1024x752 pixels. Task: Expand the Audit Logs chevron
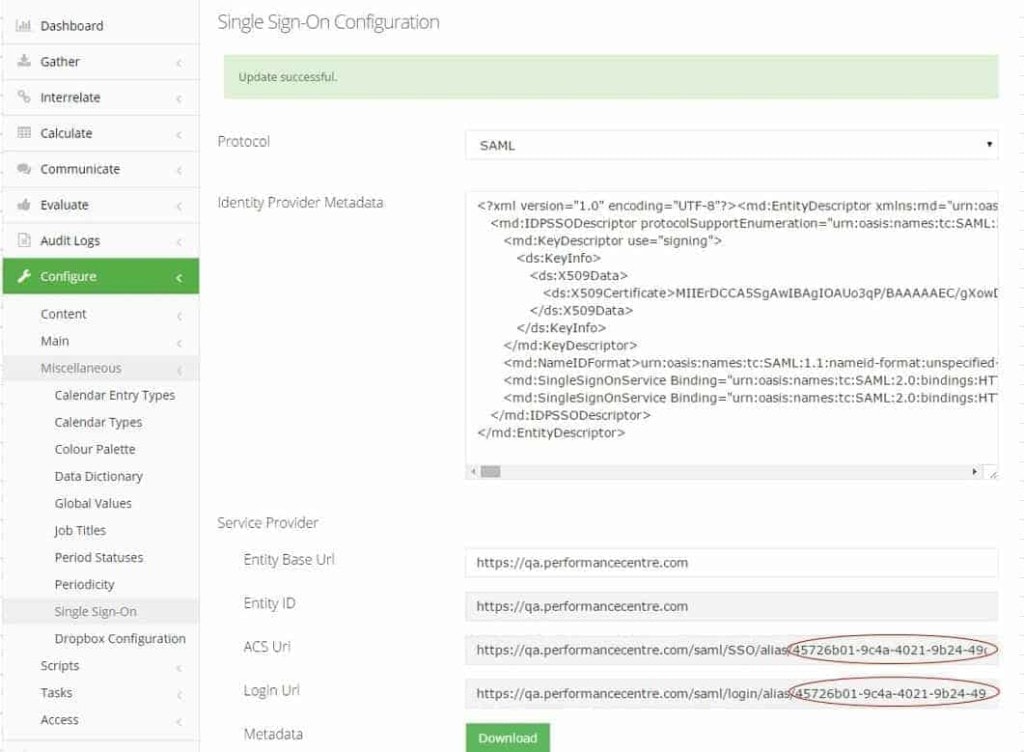[179, 242]
